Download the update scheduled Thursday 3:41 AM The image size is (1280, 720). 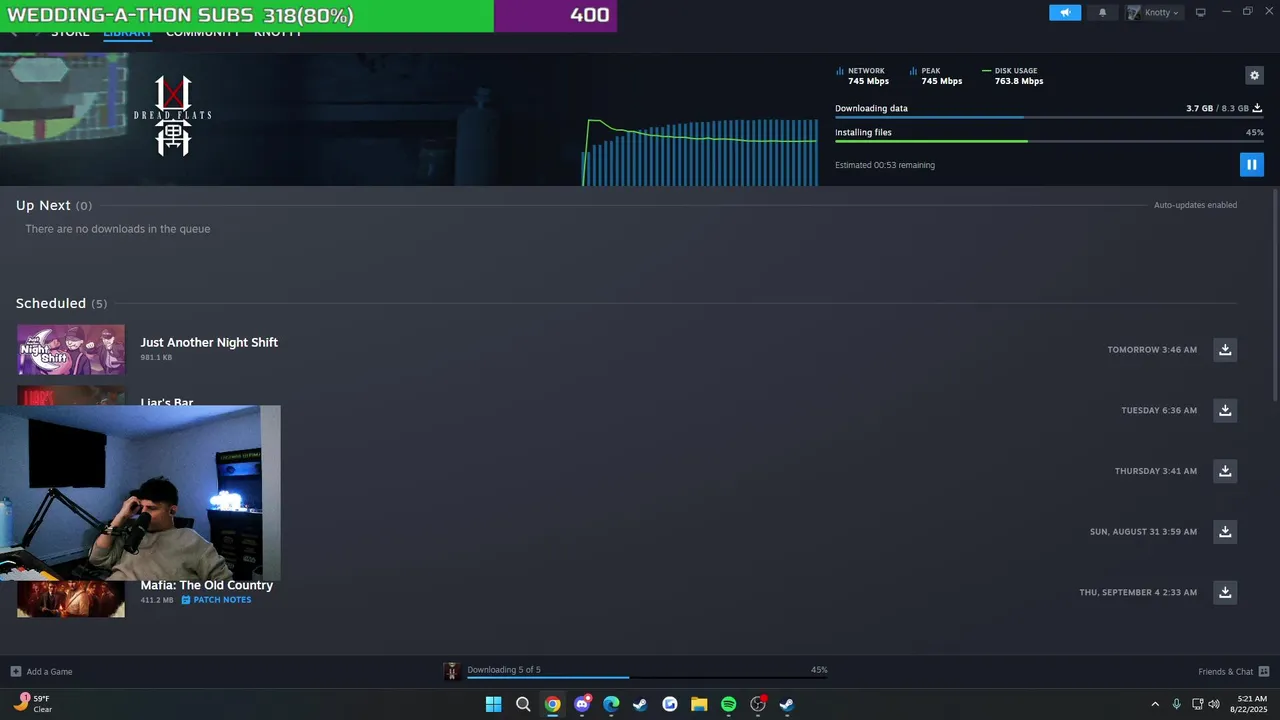(x=1225, y=471)
